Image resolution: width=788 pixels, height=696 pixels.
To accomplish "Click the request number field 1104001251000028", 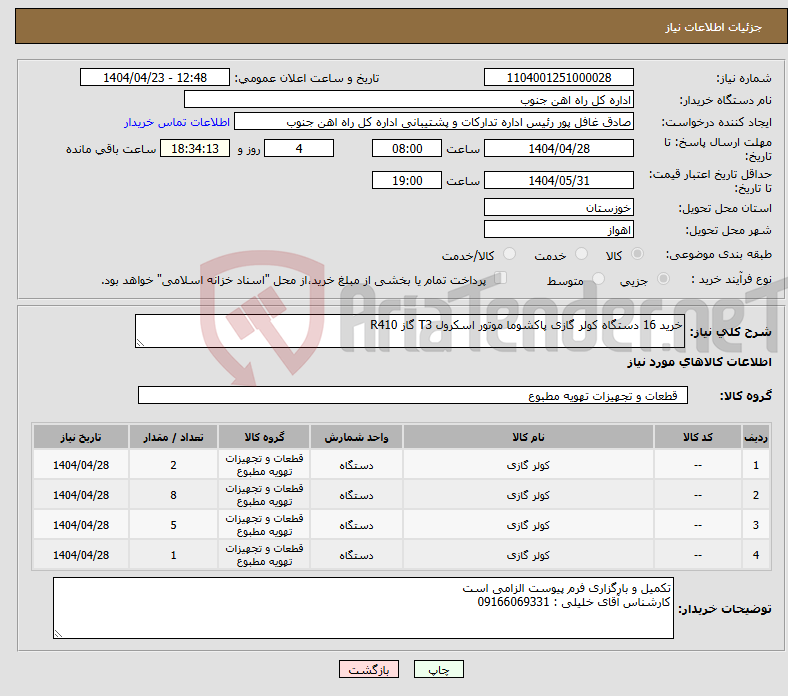I will (558, 77).
